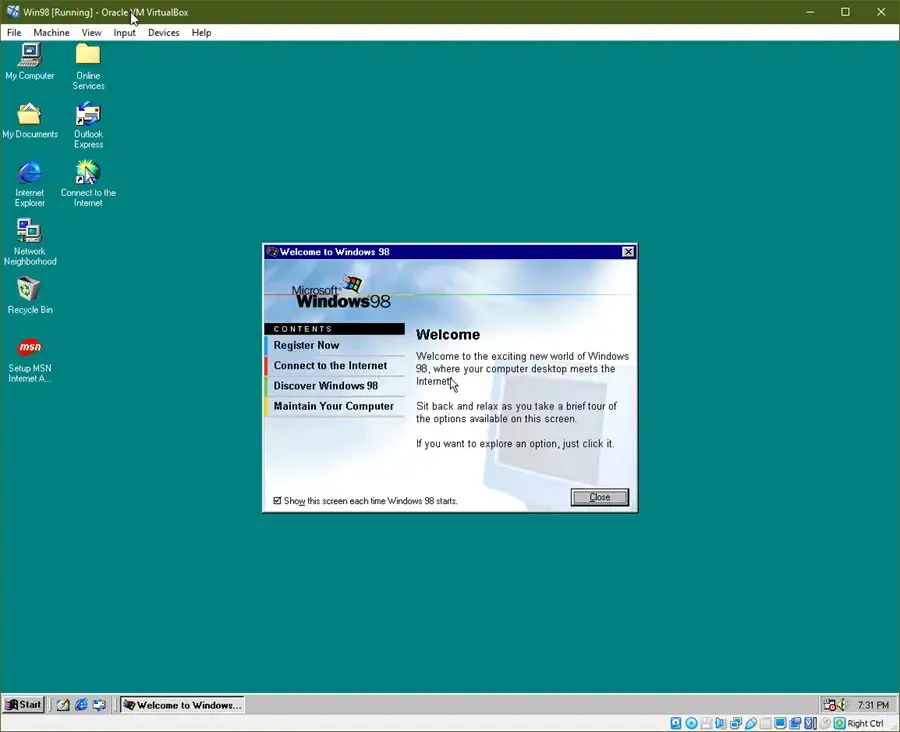
Task: Click the 7:31 PM taskbar clock
Action: tap(873, 705)
